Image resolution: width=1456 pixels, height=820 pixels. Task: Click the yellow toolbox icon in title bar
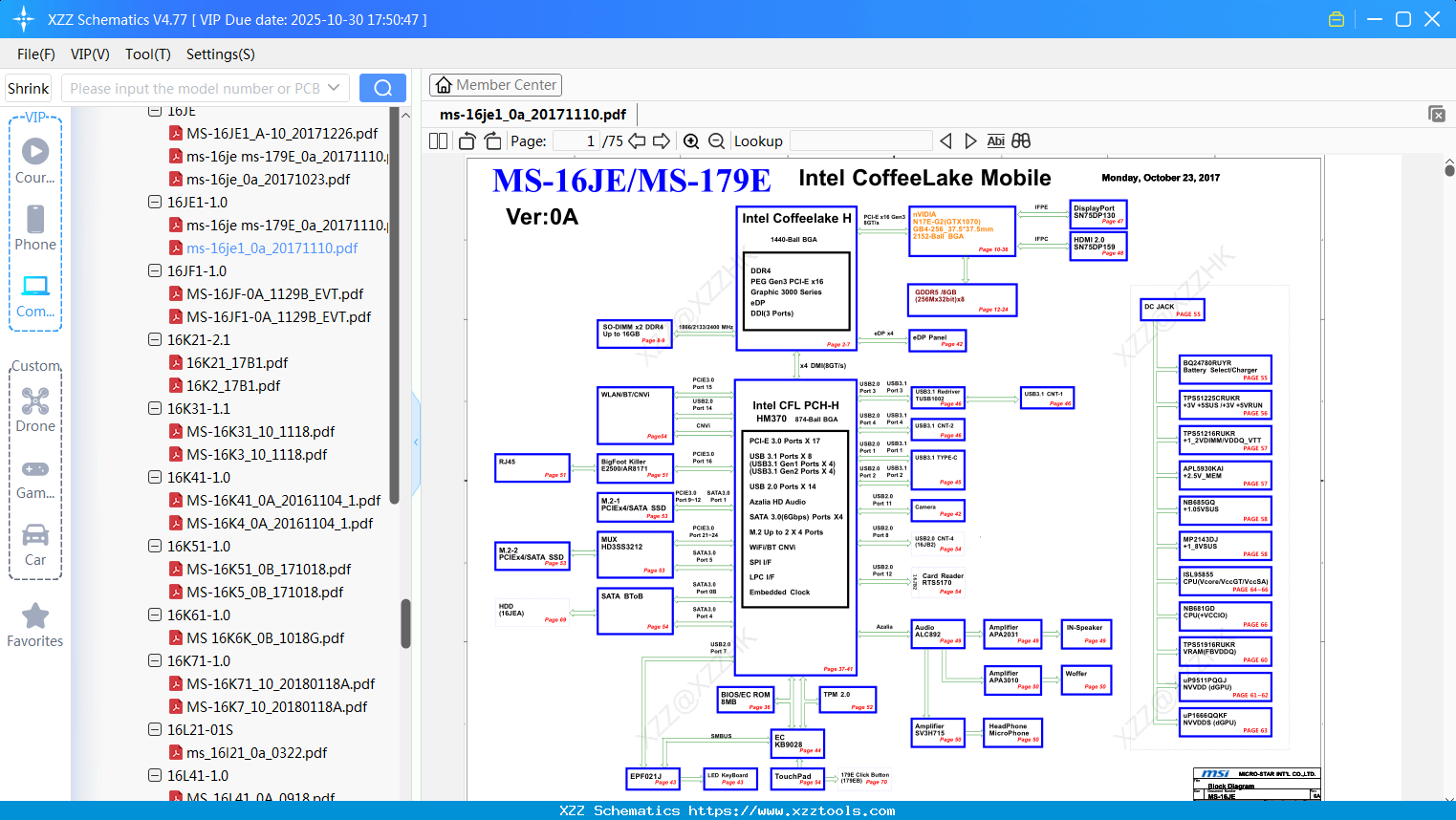(1336, 19)
